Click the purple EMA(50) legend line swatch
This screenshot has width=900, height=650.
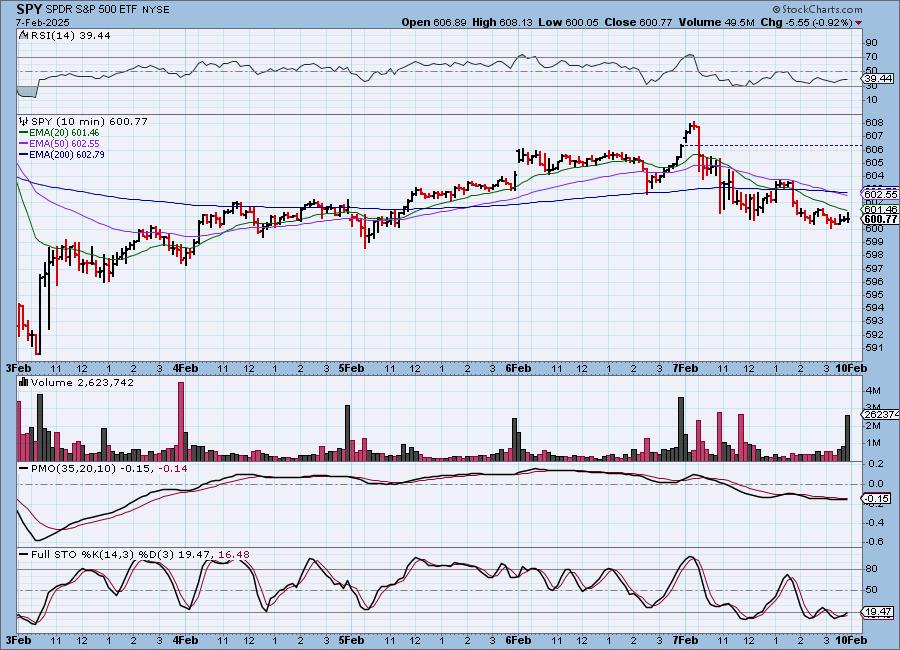coord(24,144)
